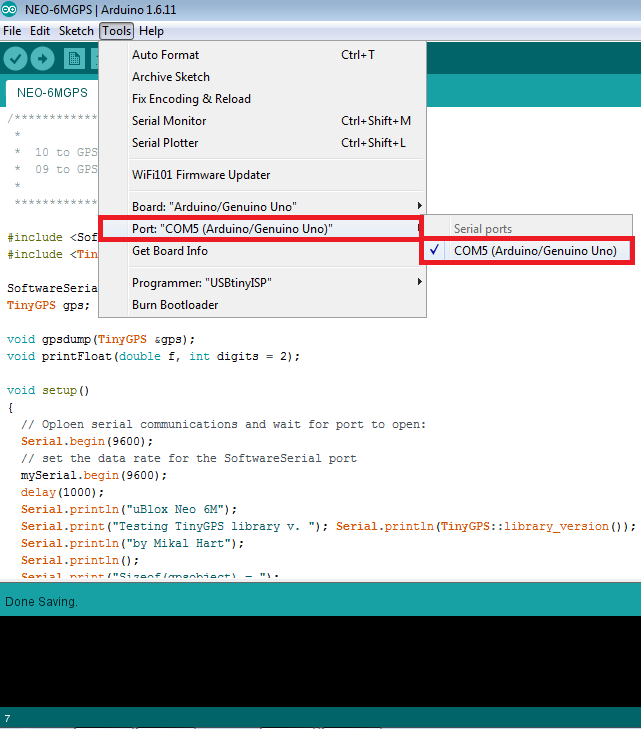The width and height of the screenshot is (641, 729).
Task: Open the Sketch menu
Action: [76, 31]
